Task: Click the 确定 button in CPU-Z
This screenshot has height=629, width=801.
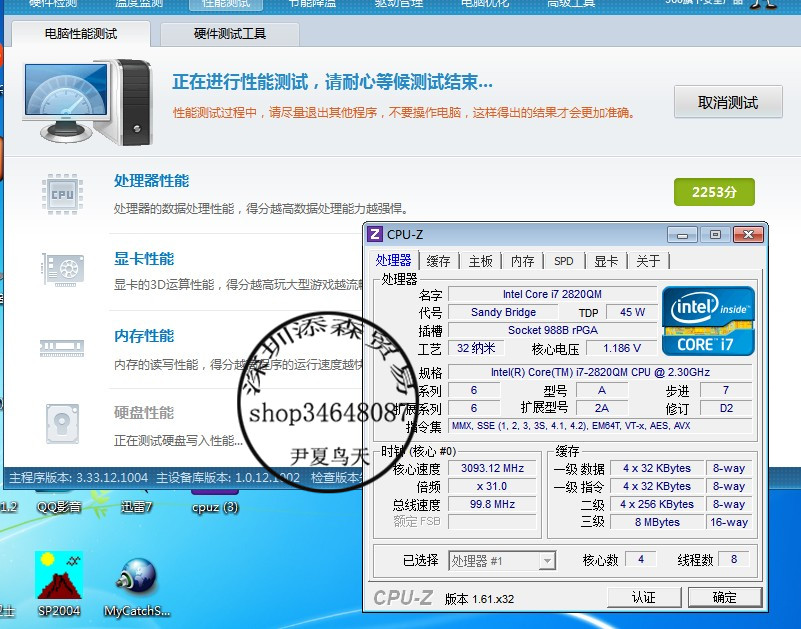Action: 725,597
